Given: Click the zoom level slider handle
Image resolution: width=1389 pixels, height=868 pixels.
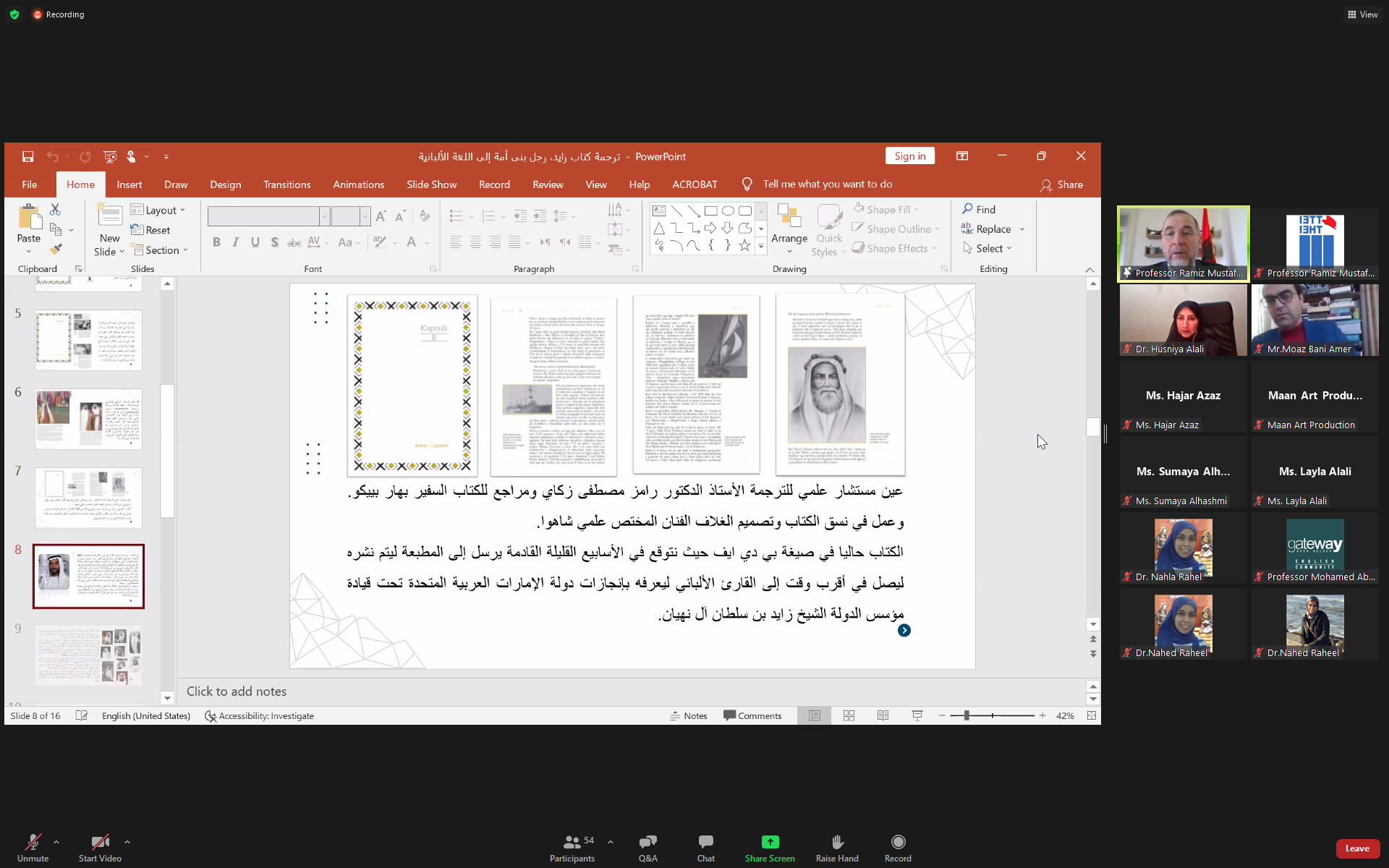Looking at the screenshot, I should coord(967,715).
